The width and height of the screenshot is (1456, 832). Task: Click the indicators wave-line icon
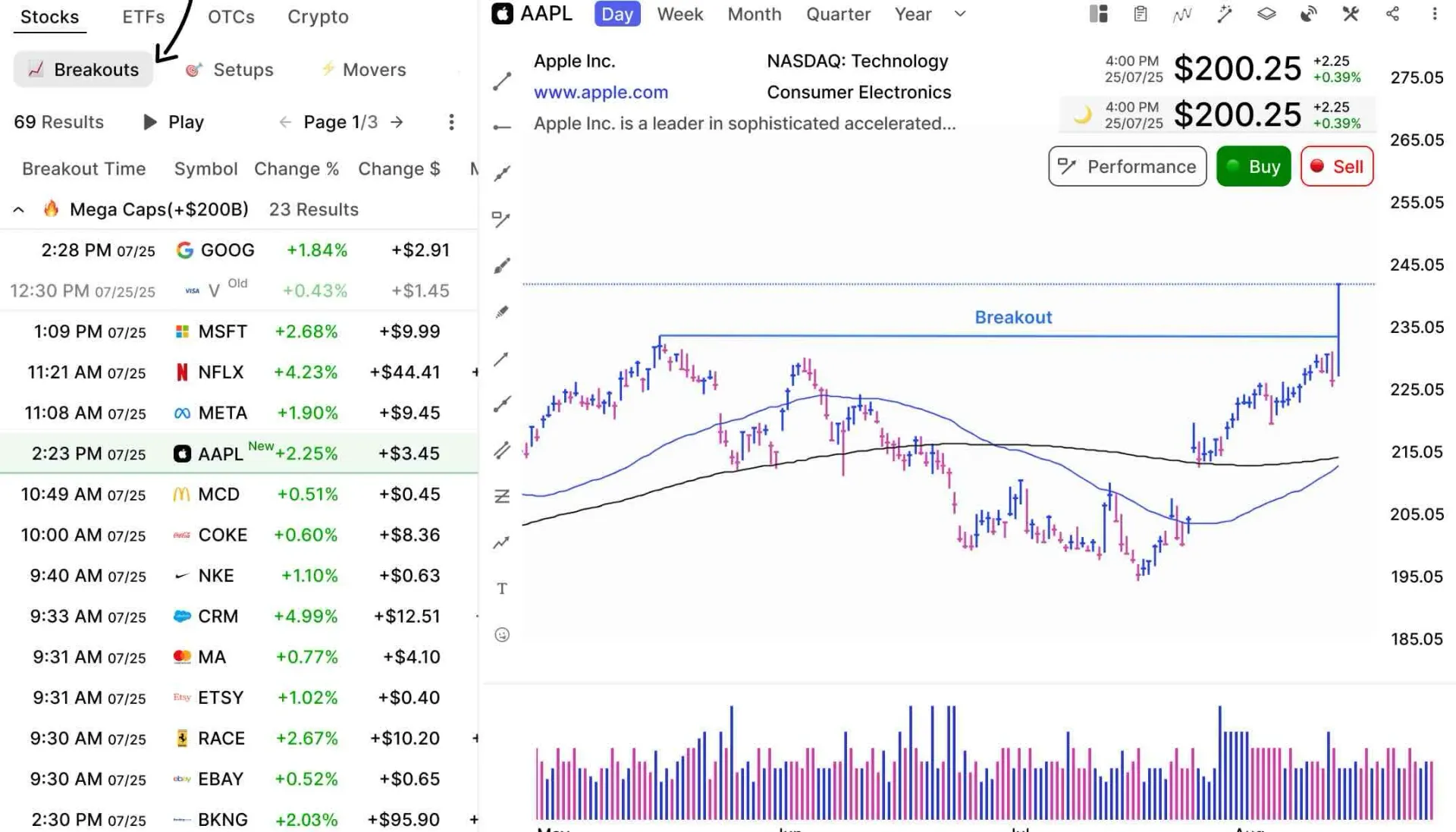click(x=1182, y=14)
